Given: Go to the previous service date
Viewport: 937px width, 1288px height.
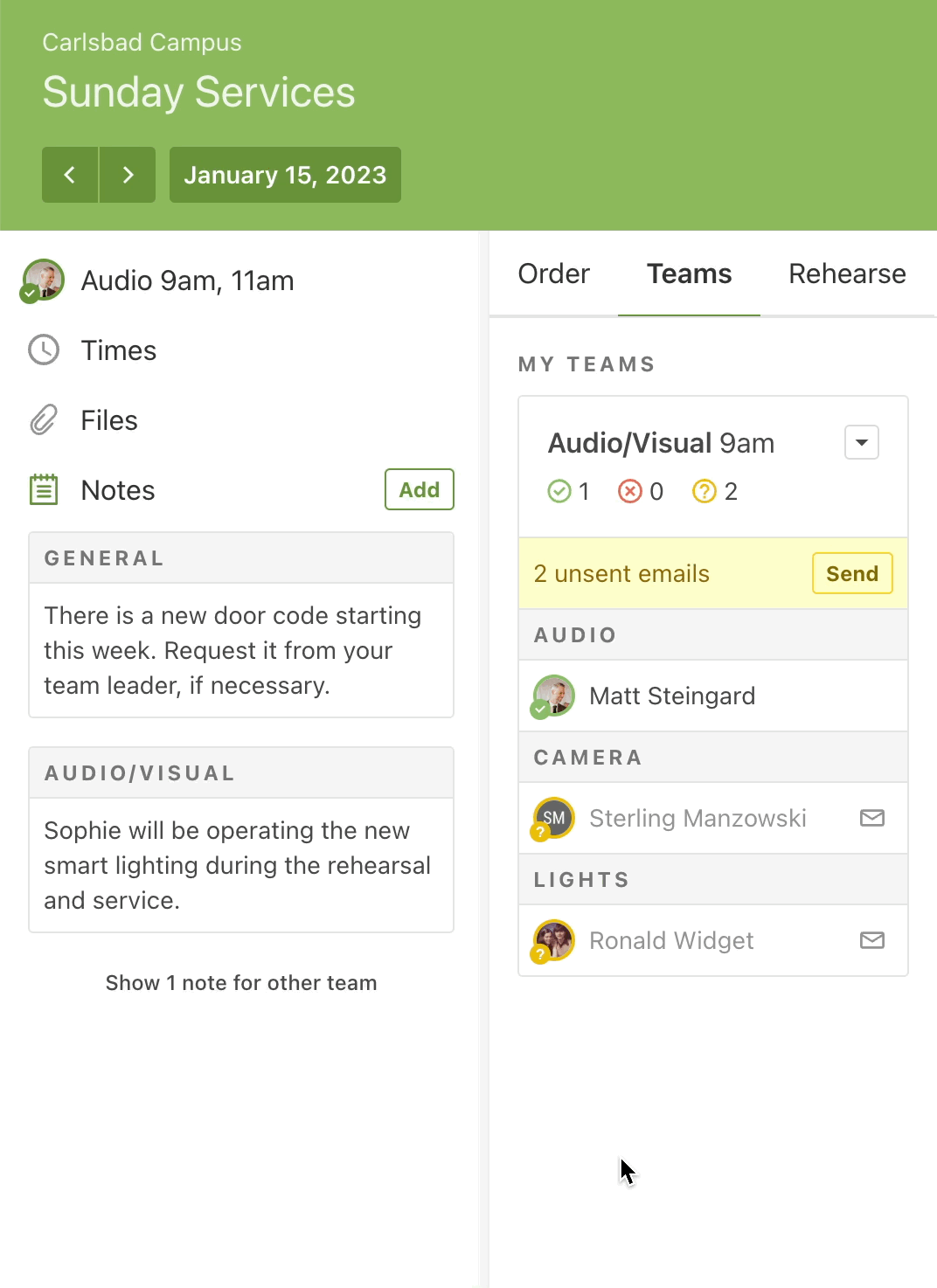Looking at the screenshot, I should tap(70, 175).
